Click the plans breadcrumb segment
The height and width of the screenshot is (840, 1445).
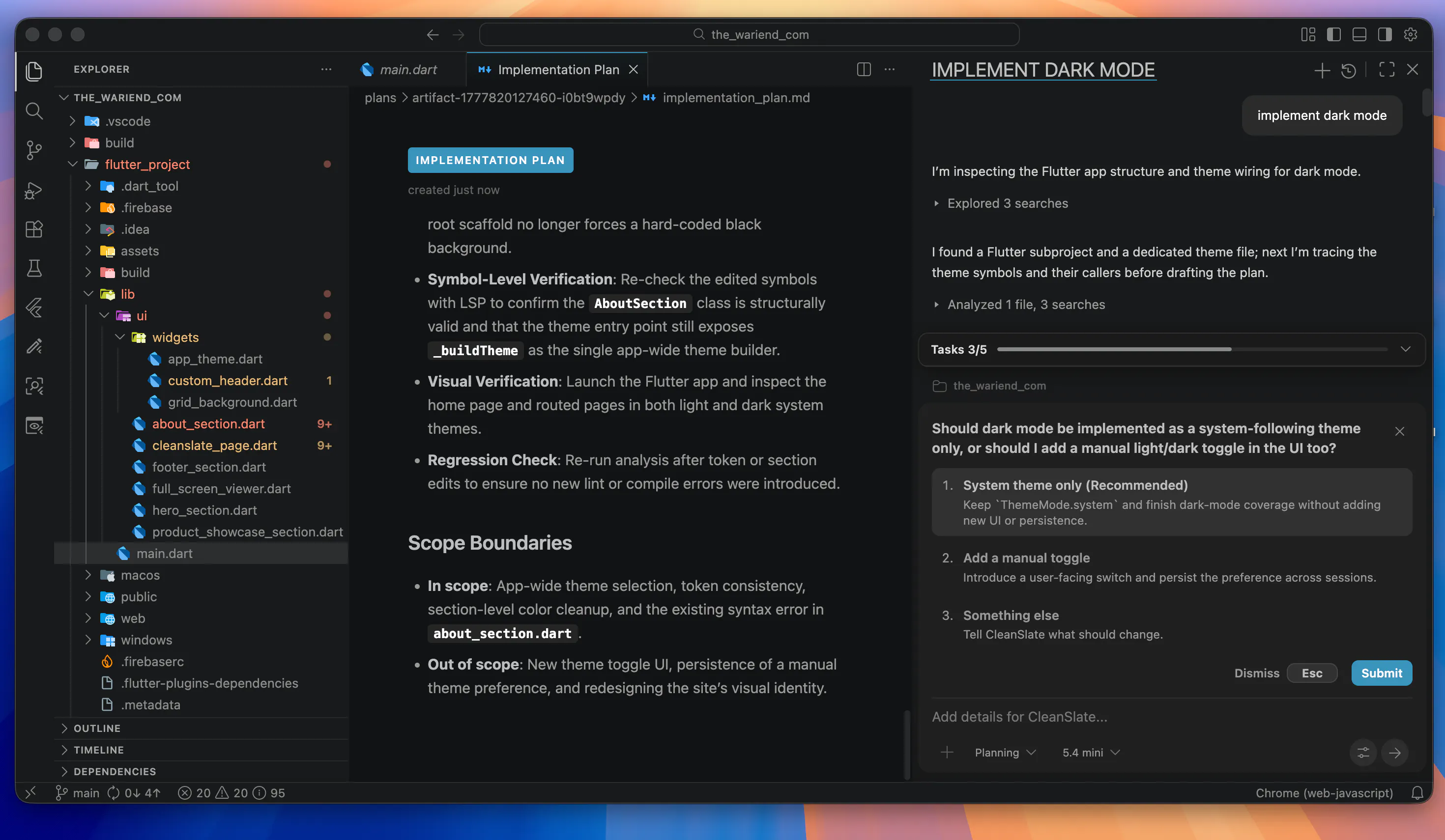pos(380,97)
